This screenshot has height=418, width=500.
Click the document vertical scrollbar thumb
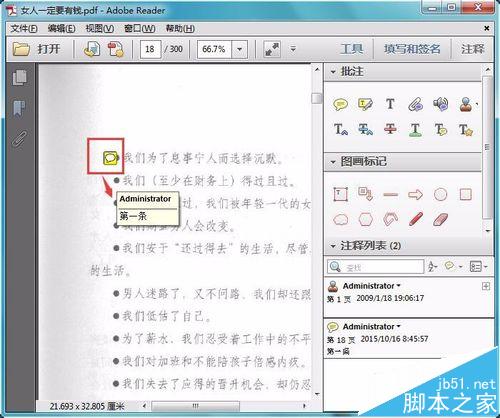pos(317,98)
